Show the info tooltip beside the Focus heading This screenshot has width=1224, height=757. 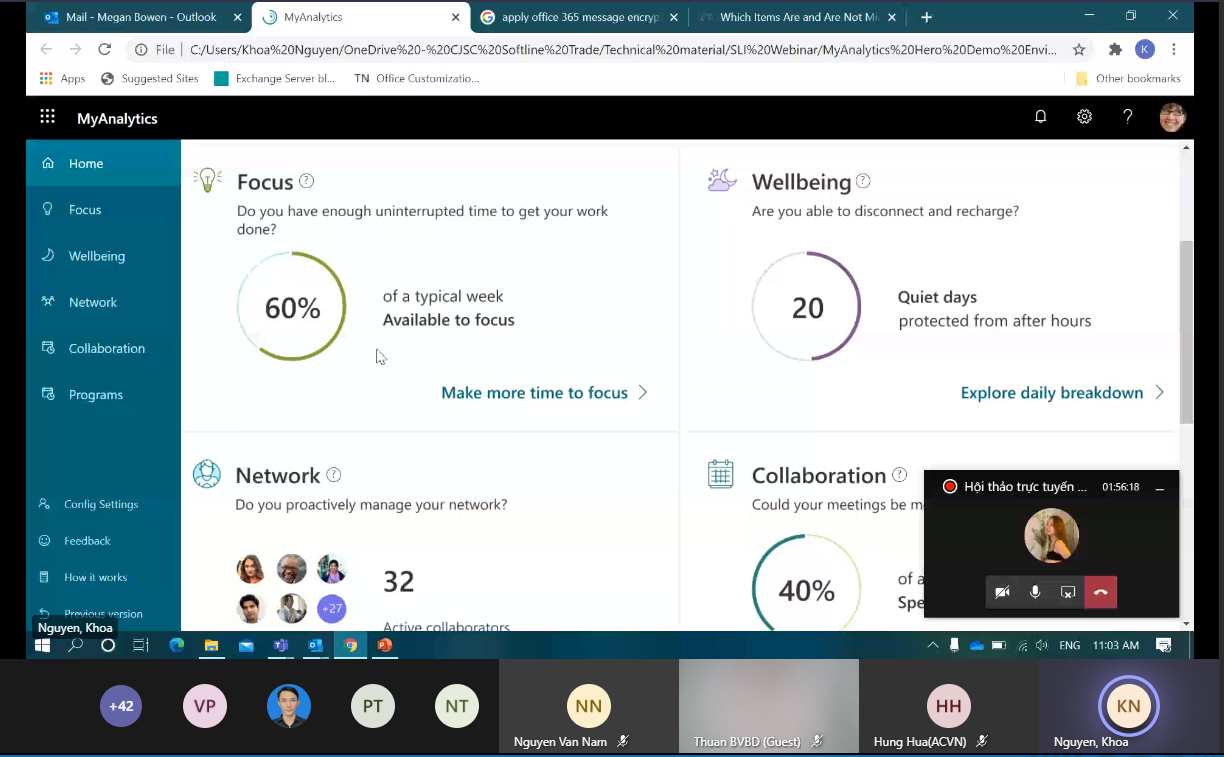click(x=307, y=181)
